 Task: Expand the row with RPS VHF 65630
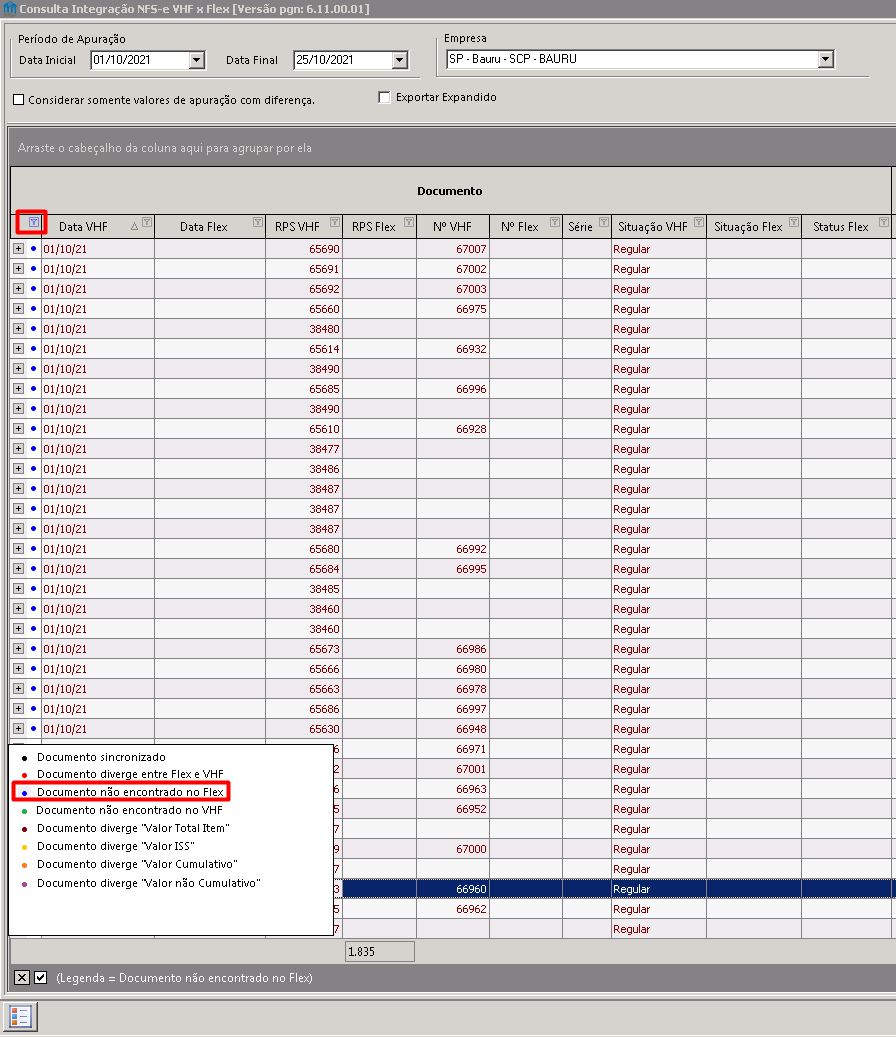coord(19,728)
